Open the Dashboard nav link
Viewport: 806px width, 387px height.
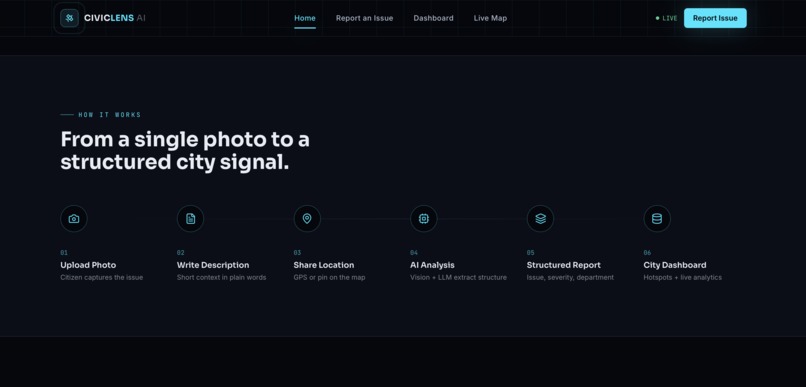pos(433,18)
